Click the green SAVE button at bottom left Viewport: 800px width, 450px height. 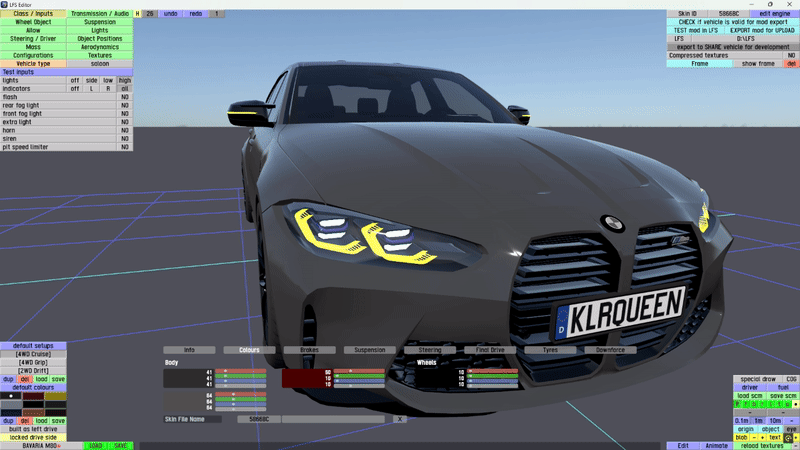click(x=120, y=446)
